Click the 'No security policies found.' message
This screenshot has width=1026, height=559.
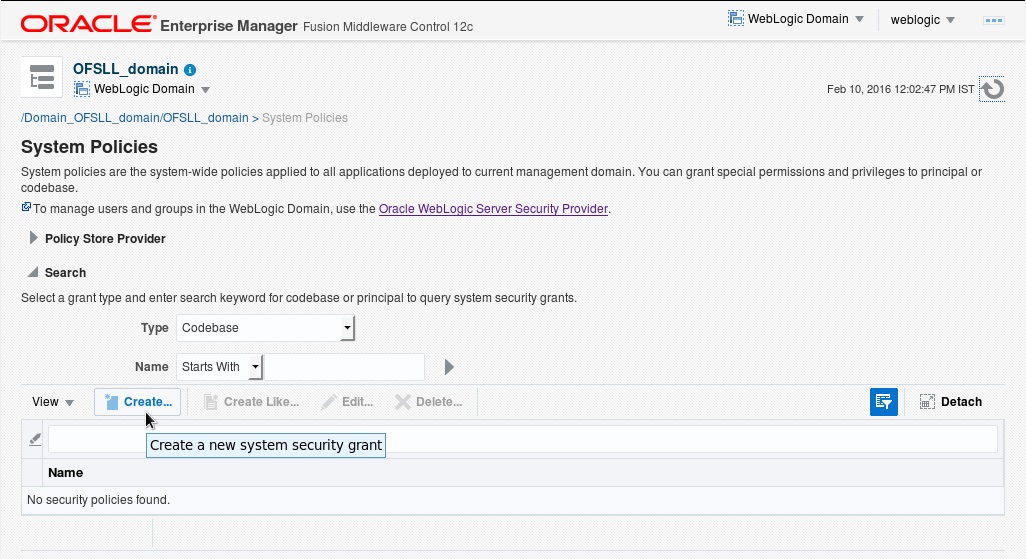[x=98, y=500]
